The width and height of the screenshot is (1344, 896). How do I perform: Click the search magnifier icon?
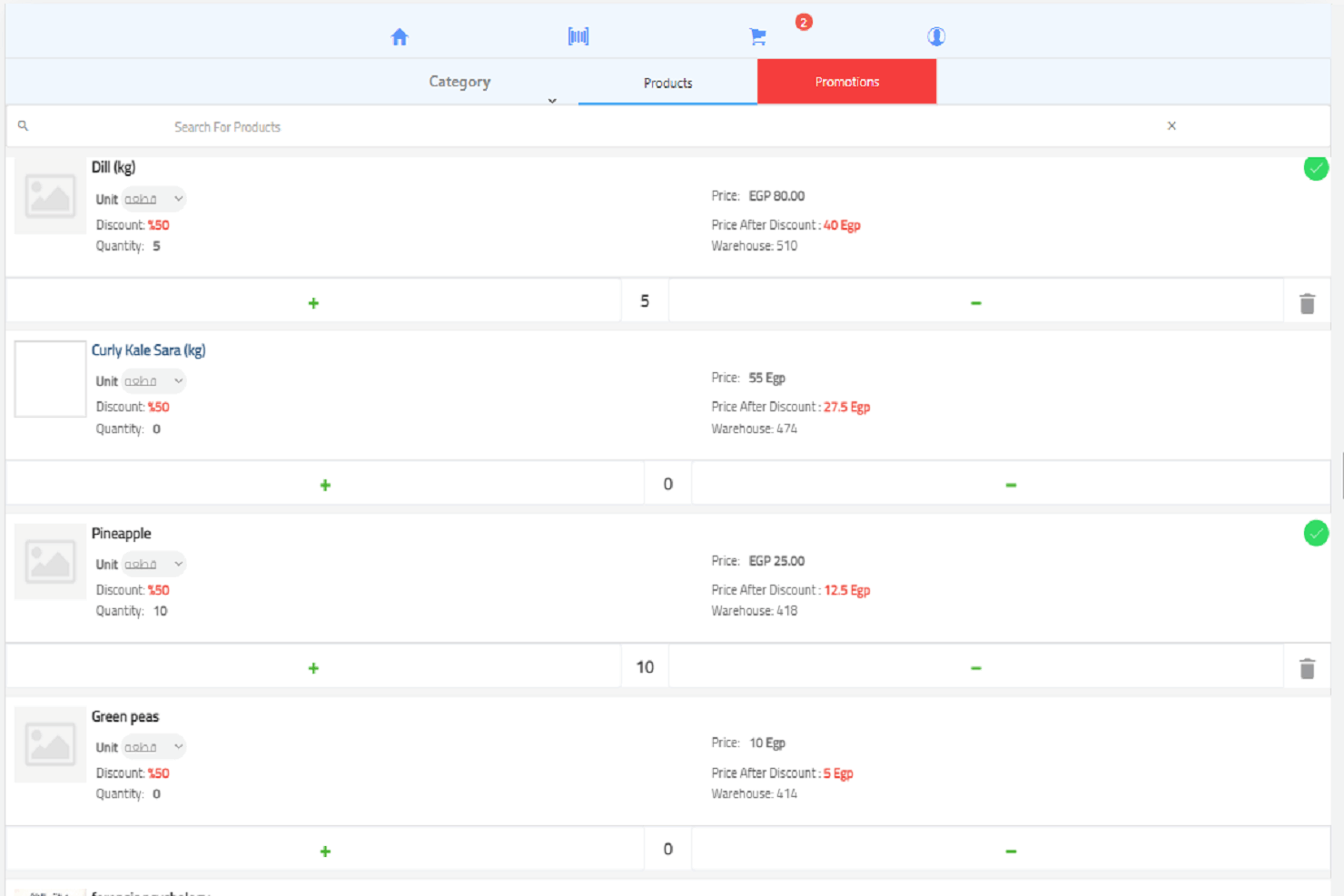coord(23,126)
